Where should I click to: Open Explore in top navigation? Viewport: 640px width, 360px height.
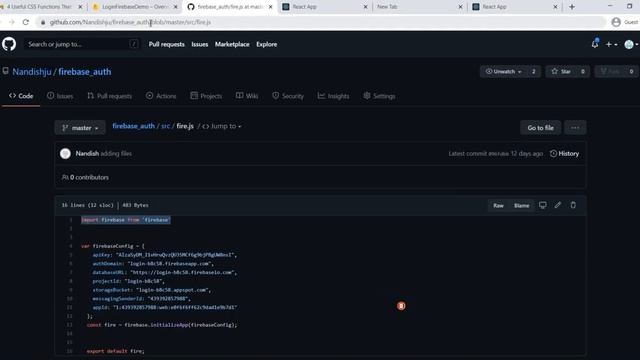267,44
